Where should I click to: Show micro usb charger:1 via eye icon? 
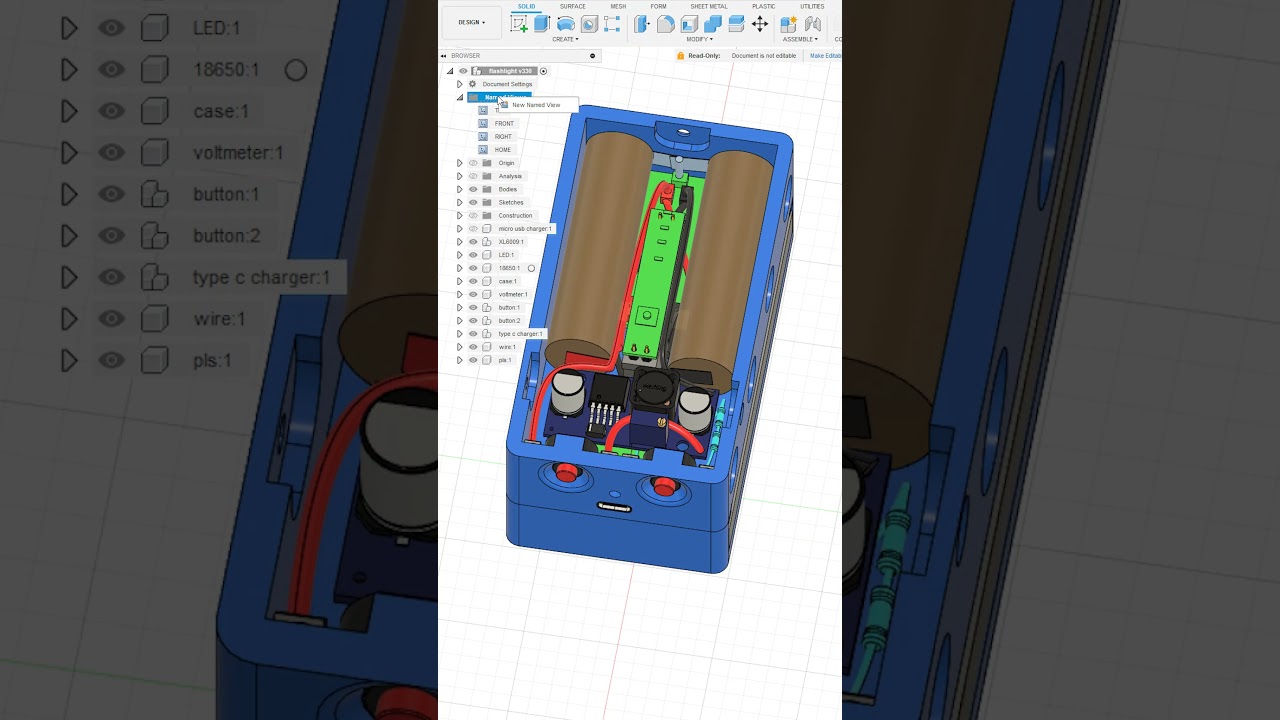[x=473, y=229]
